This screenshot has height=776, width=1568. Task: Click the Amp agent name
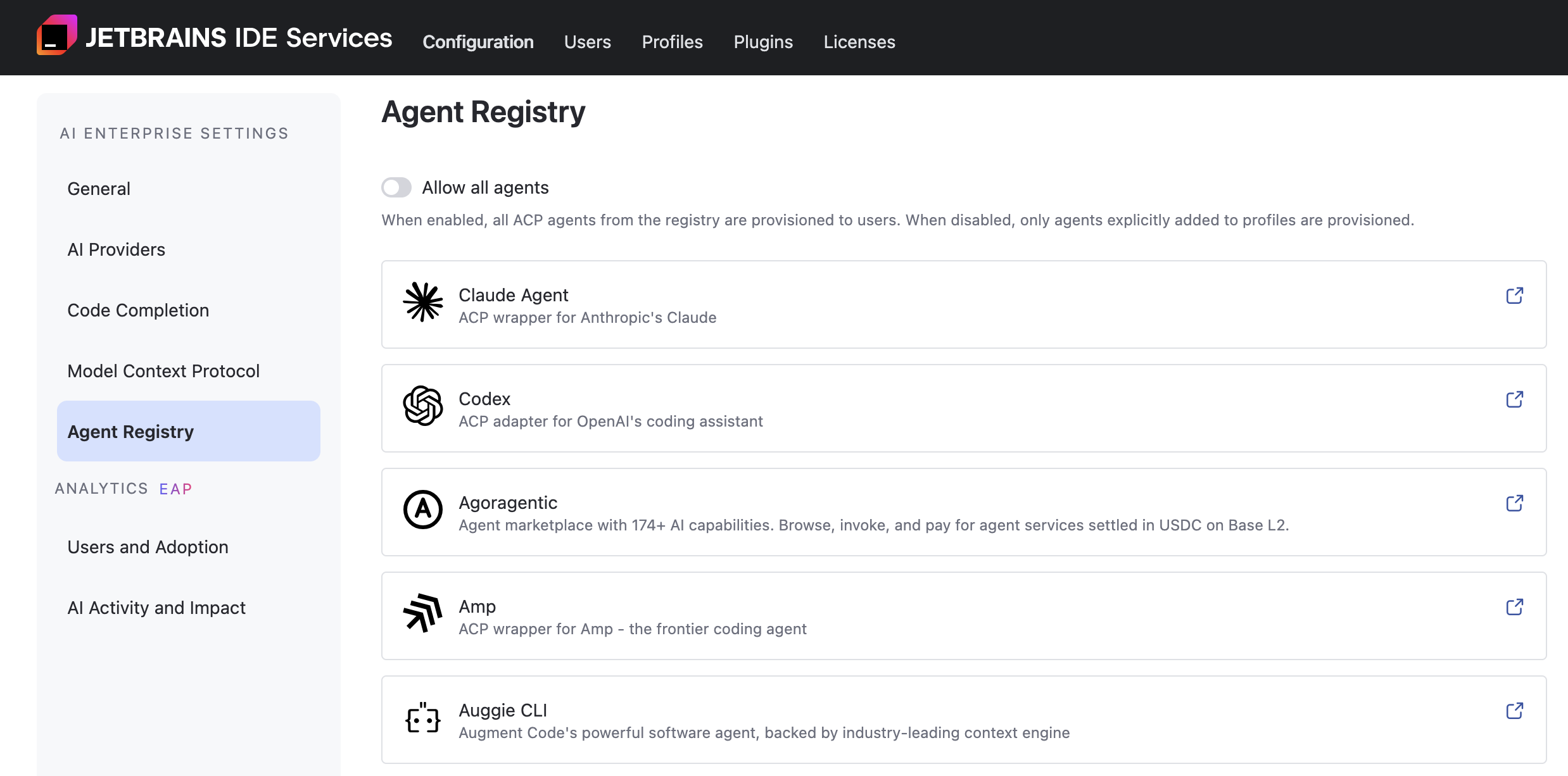coord(477,606)
